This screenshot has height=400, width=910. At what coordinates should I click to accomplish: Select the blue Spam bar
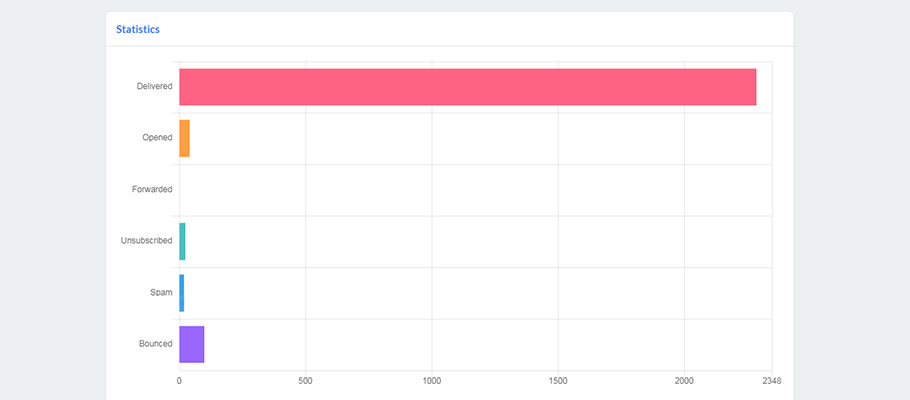click(182, 292)
